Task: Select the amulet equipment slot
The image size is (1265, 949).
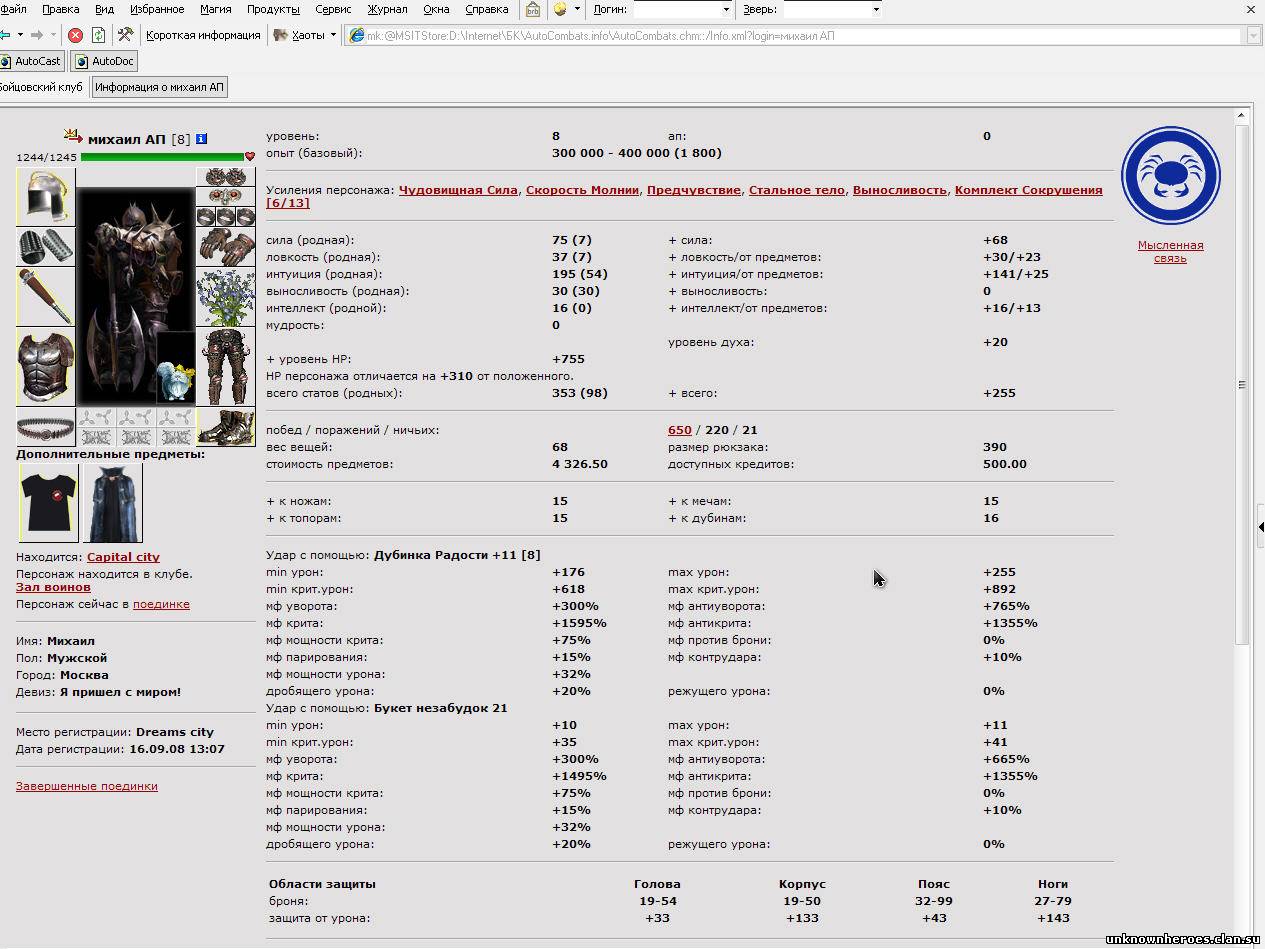Action: click(x=226, y=197)
